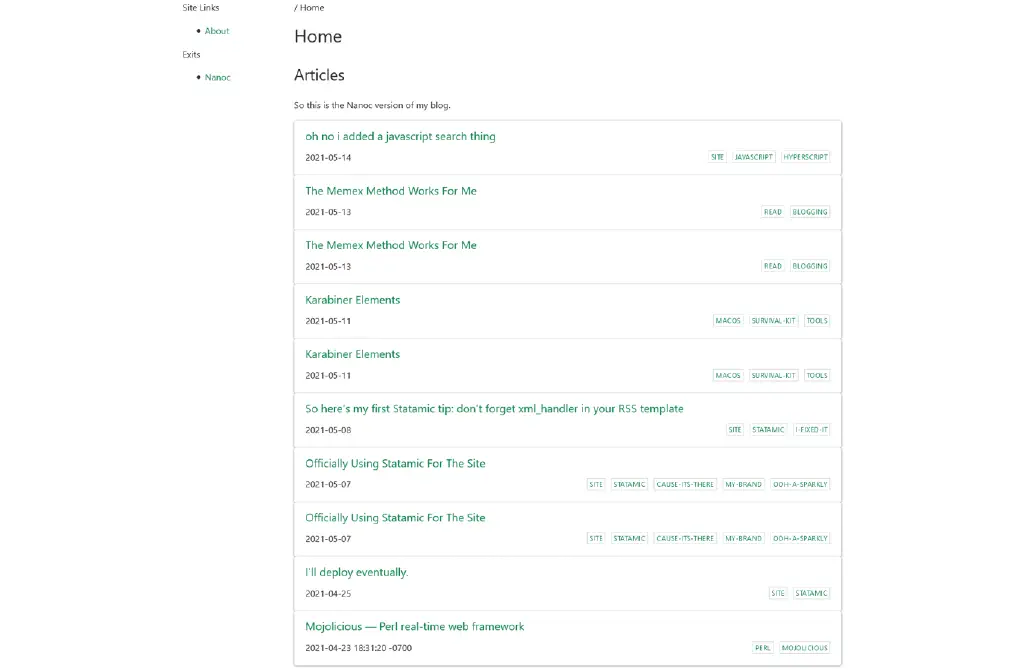Open the Mojolicious Perl web framework article
Viewport: 1024px width, 671px height.
[x=414, y=627]
